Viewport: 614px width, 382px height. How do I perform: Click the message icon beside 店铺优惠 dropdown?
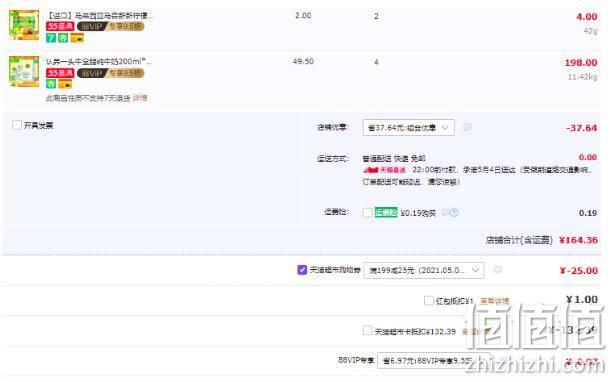coord(467,127)
